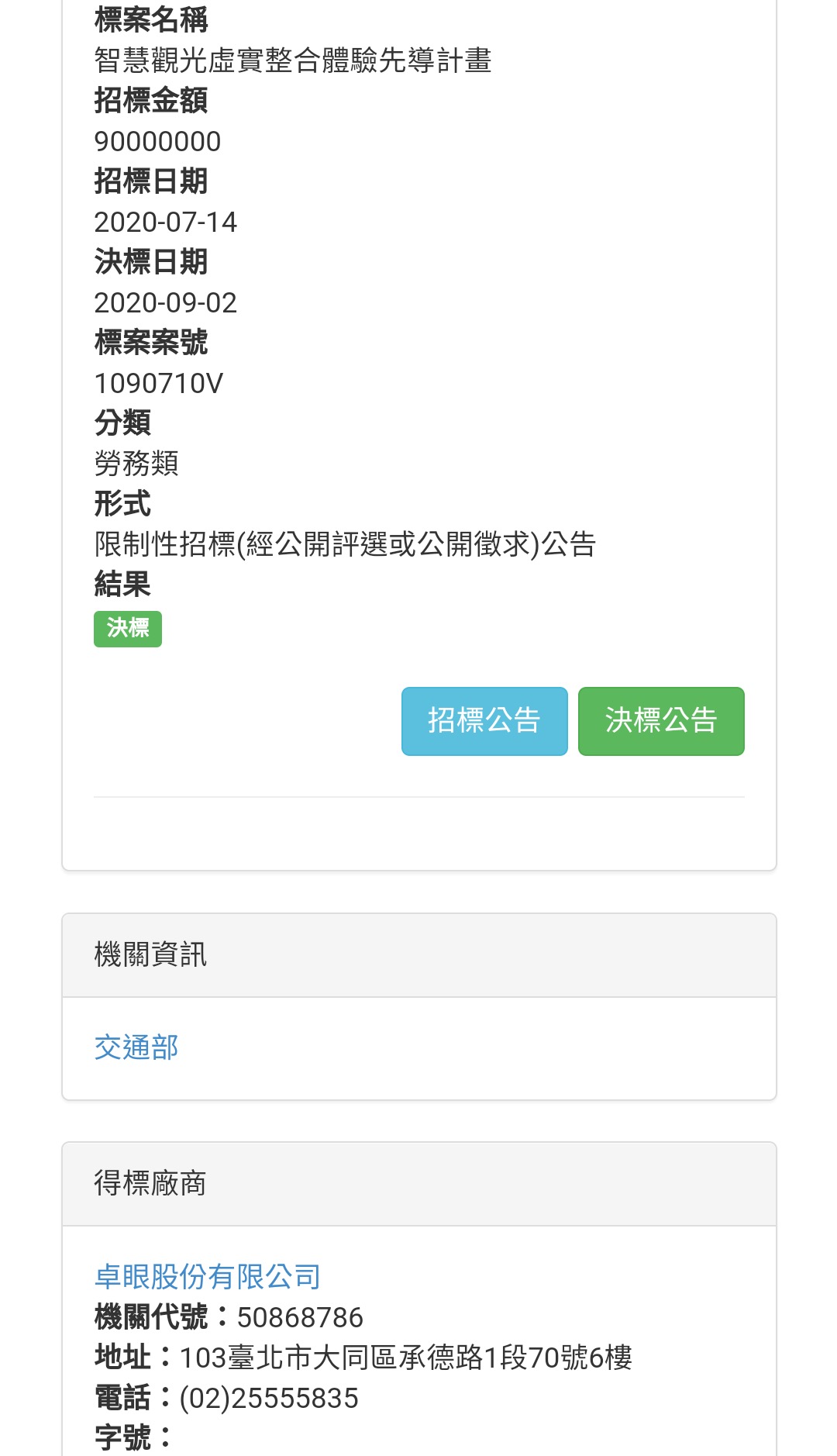This screenshot has width=837, height=1456.
Task: Click the tender amount 90000000
Action: [157, 141]
